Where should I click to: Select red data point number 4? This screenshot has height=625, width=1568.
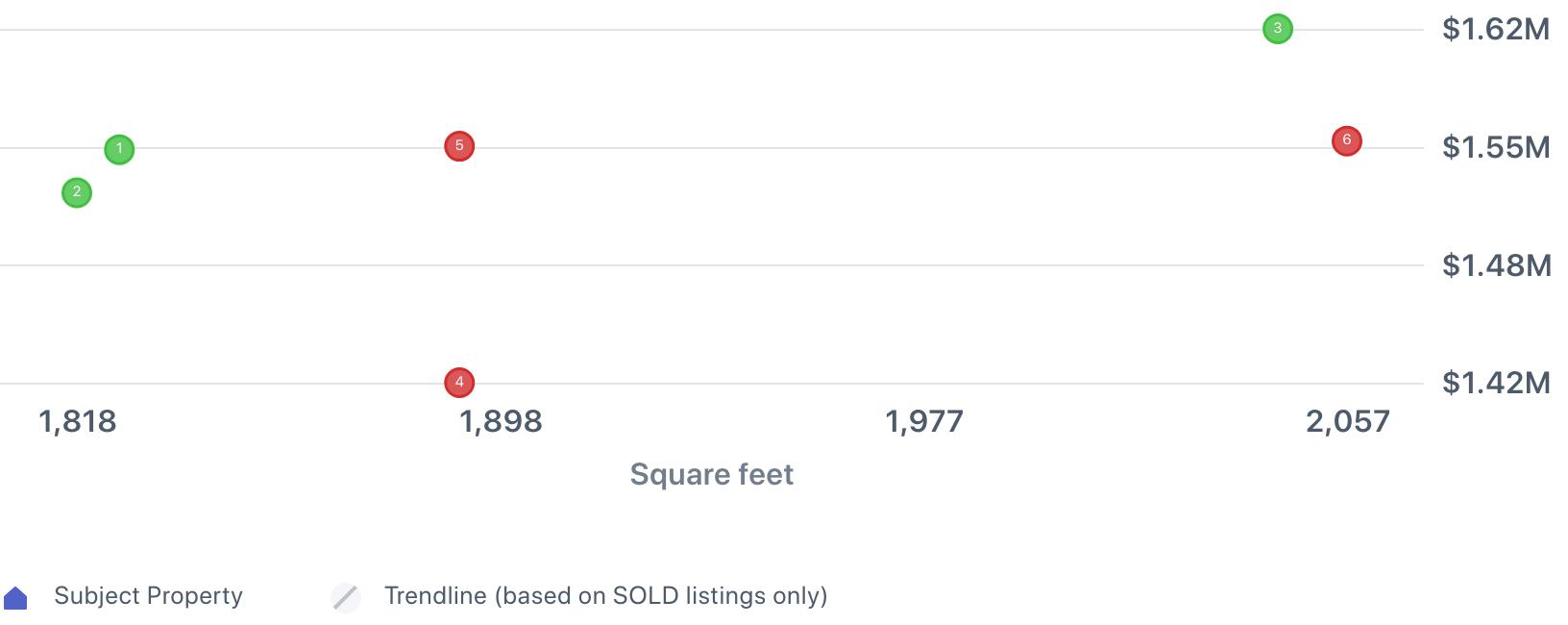point(459,383)
